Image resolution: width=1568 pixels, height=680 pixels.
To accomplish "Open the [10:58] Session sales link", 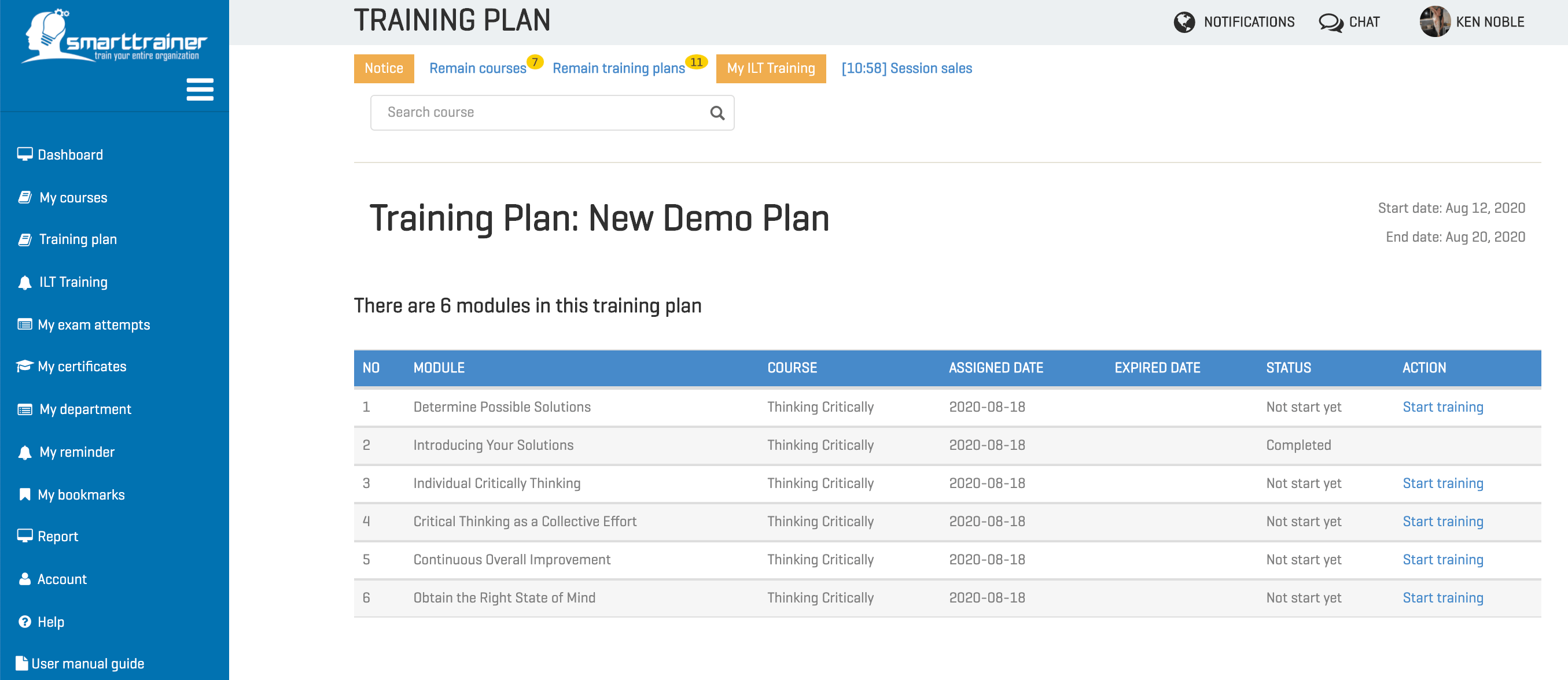I will tap(906, 68).
